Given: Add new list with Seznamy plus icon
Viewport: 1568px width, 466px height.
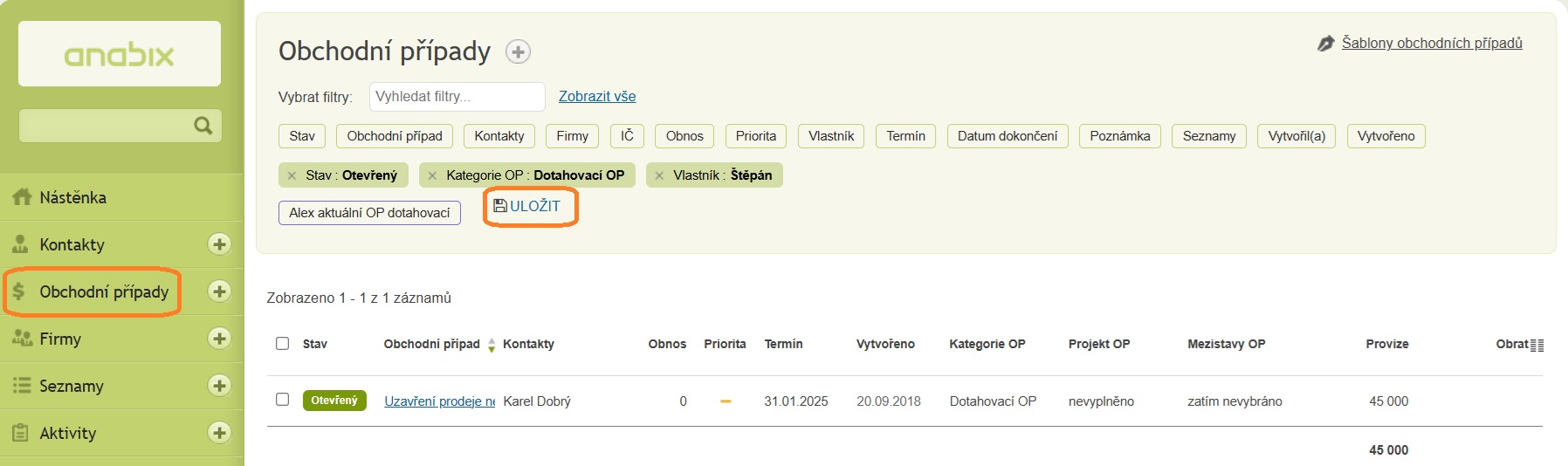Looking at the screenshot, I should tap(219, 386).
